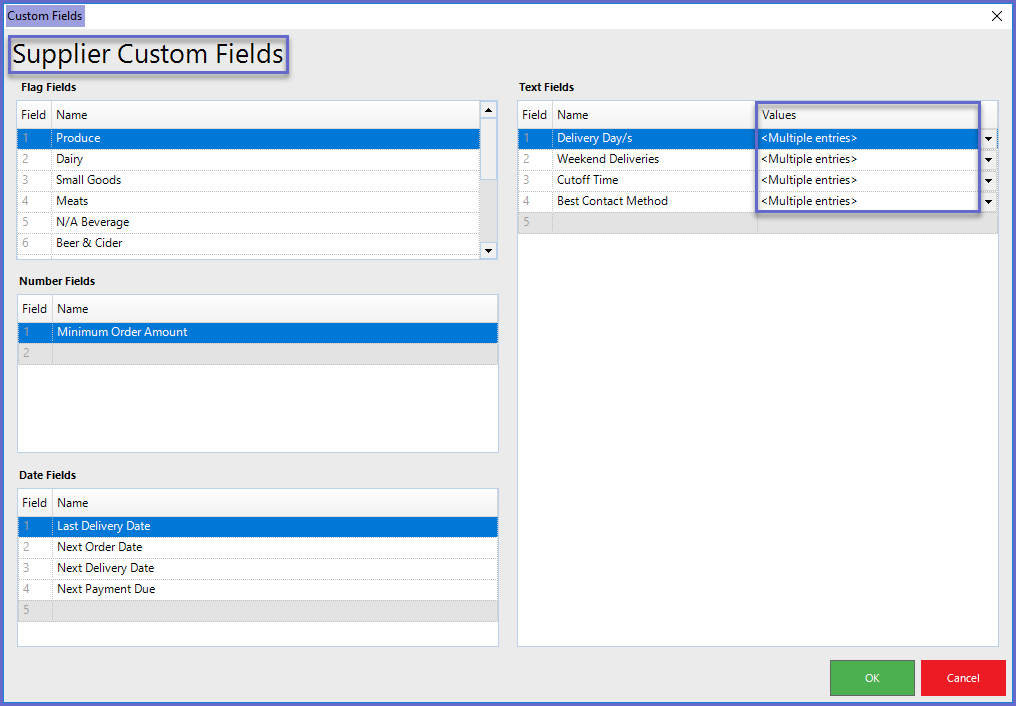Click the red Cancel button

click(x=963, y=678)
